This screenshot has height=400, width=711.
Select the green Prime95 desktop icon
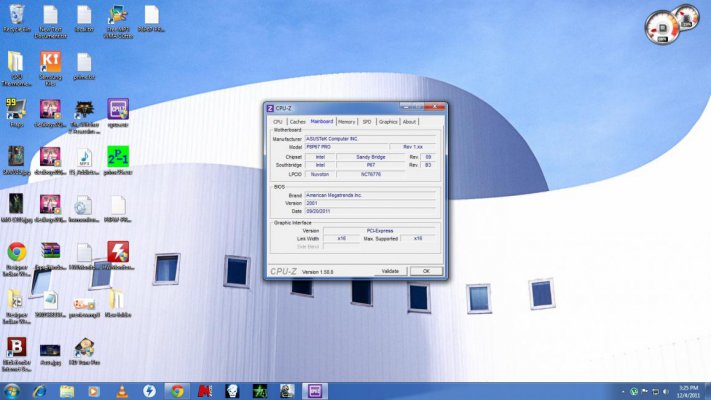coord(118,160)
